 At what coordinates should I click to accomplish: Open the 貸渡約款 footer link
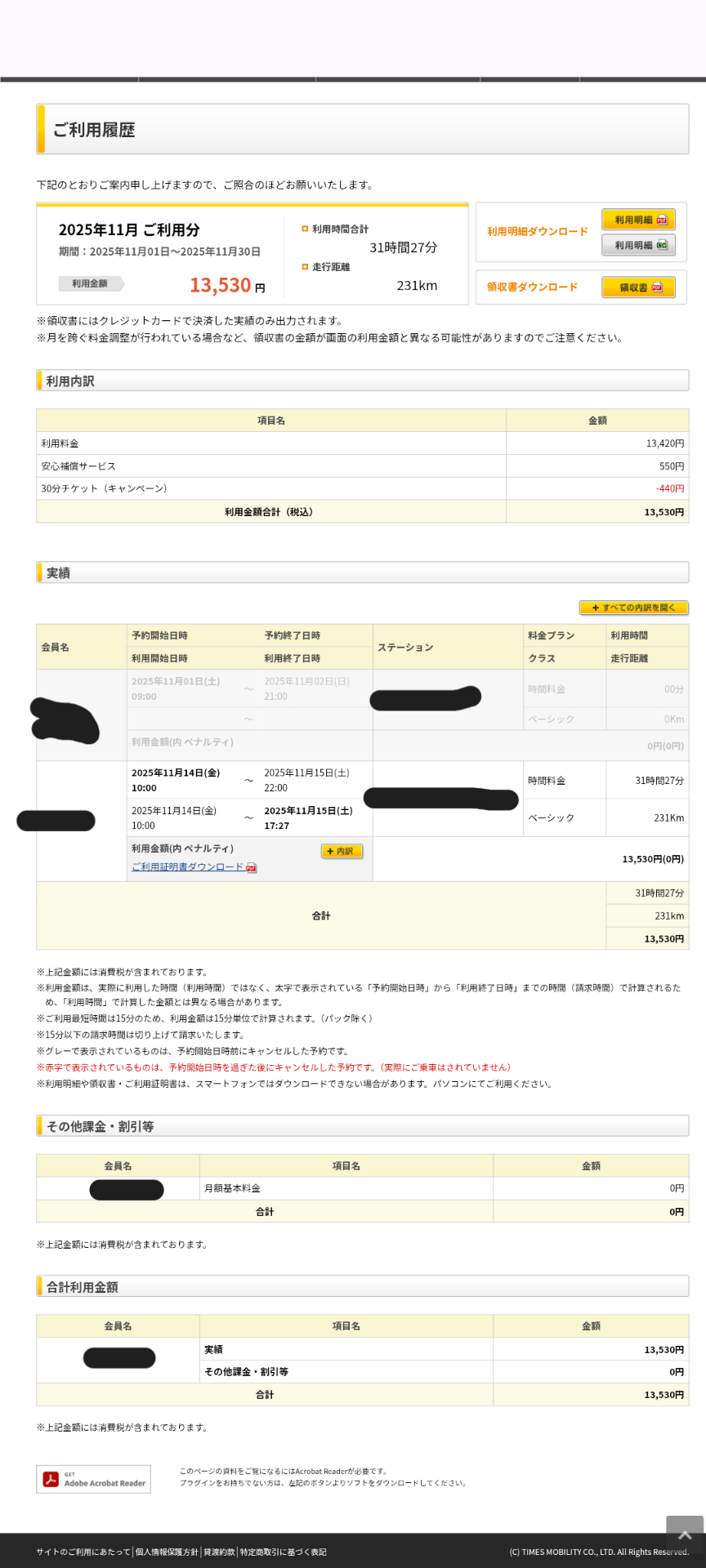[219, 1552]
